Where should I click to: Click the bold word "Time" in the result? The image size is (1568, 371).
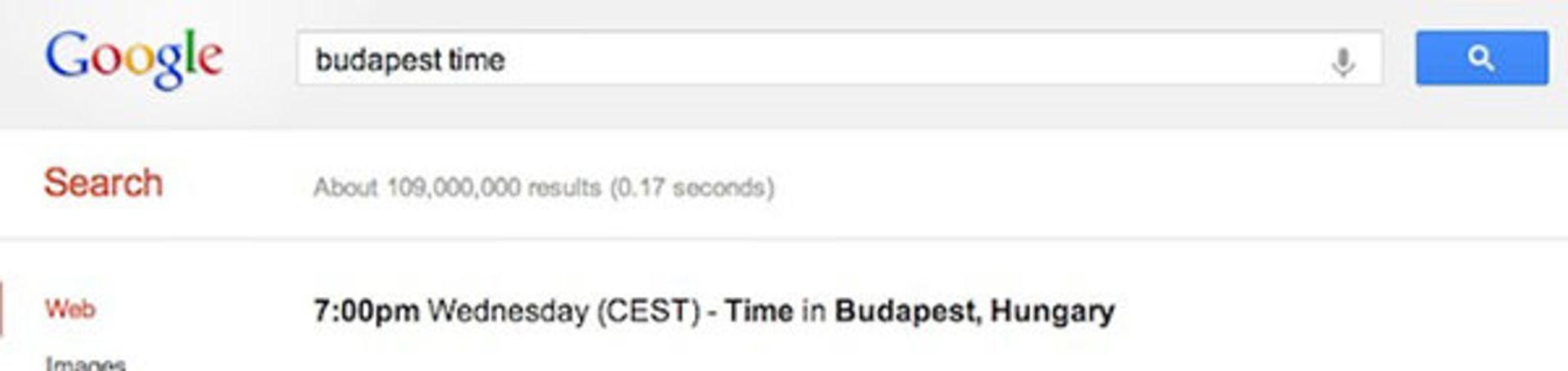759,311
